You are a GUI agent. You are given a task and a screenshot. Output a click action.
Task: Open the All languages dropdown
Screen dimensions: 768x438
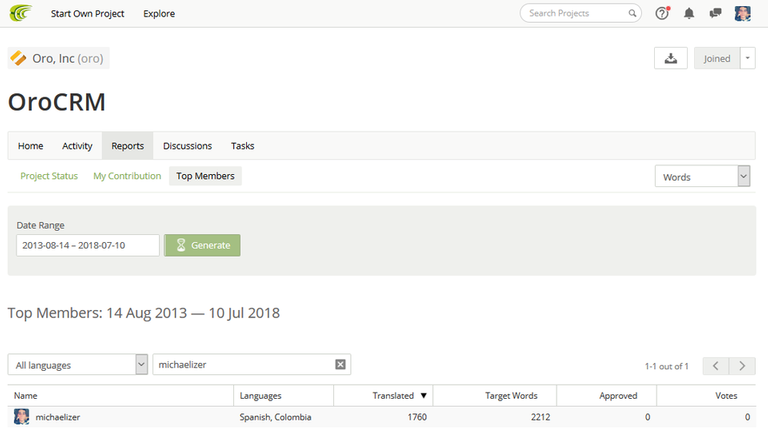(x=77, y=365)
